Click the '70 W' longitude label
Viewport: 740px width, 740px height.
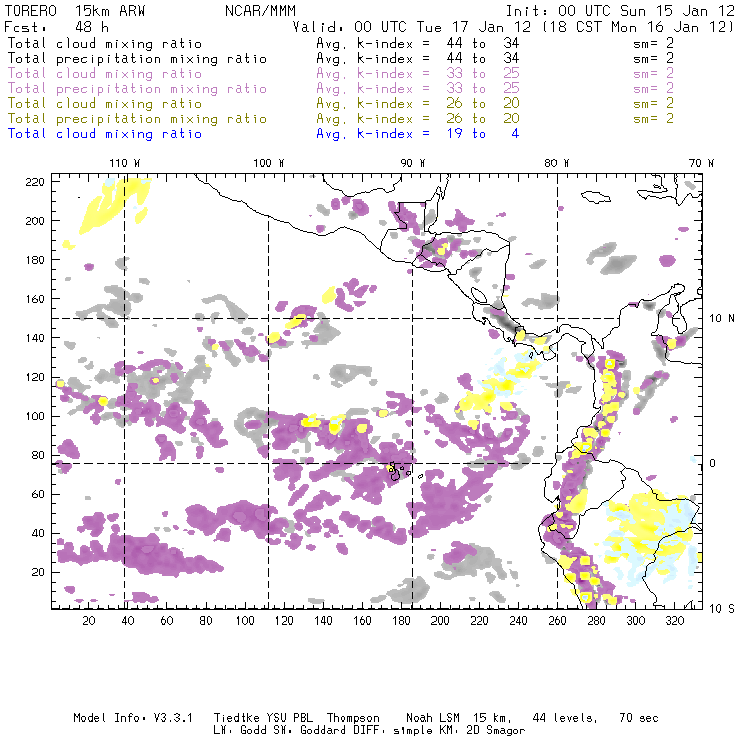pos(701,163)
